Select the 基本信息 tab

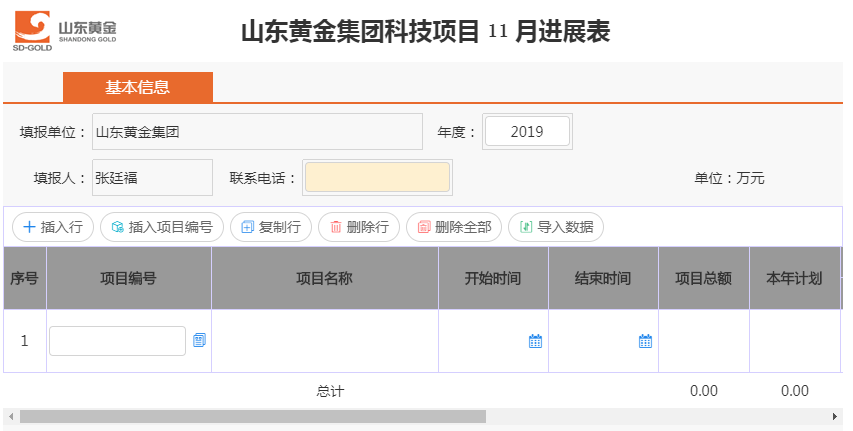tap(138, 87)
